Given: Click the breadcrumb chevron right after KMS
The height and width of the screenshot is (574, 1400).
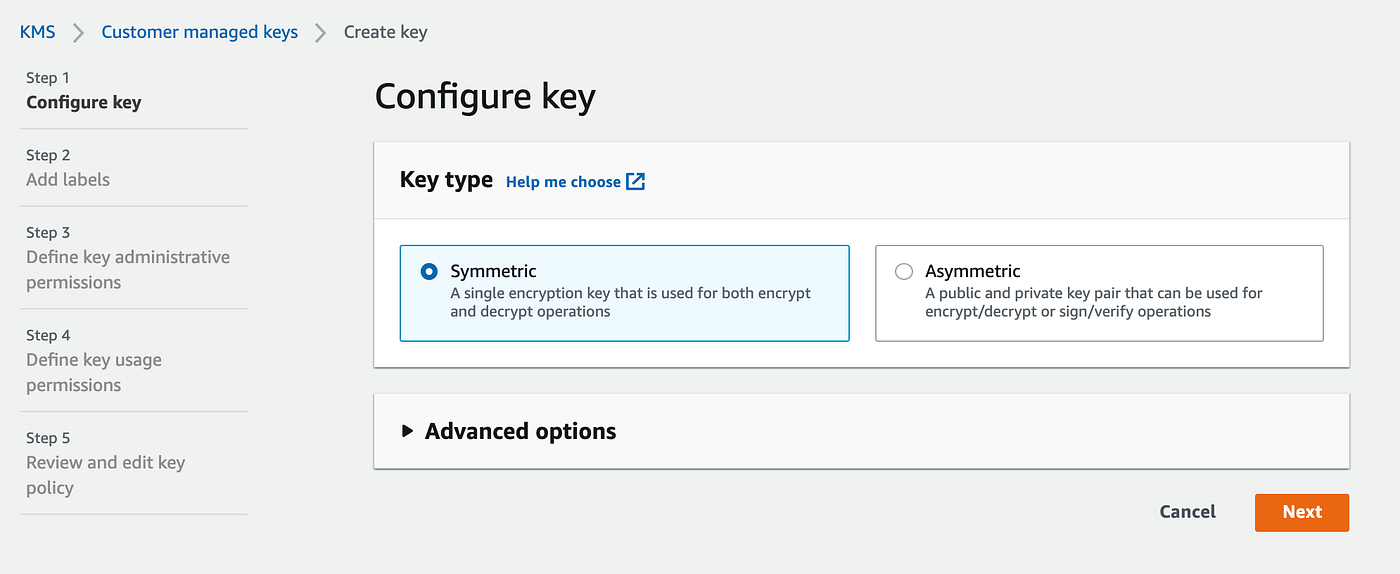Looking at the screenshot, I should point(78,32).
